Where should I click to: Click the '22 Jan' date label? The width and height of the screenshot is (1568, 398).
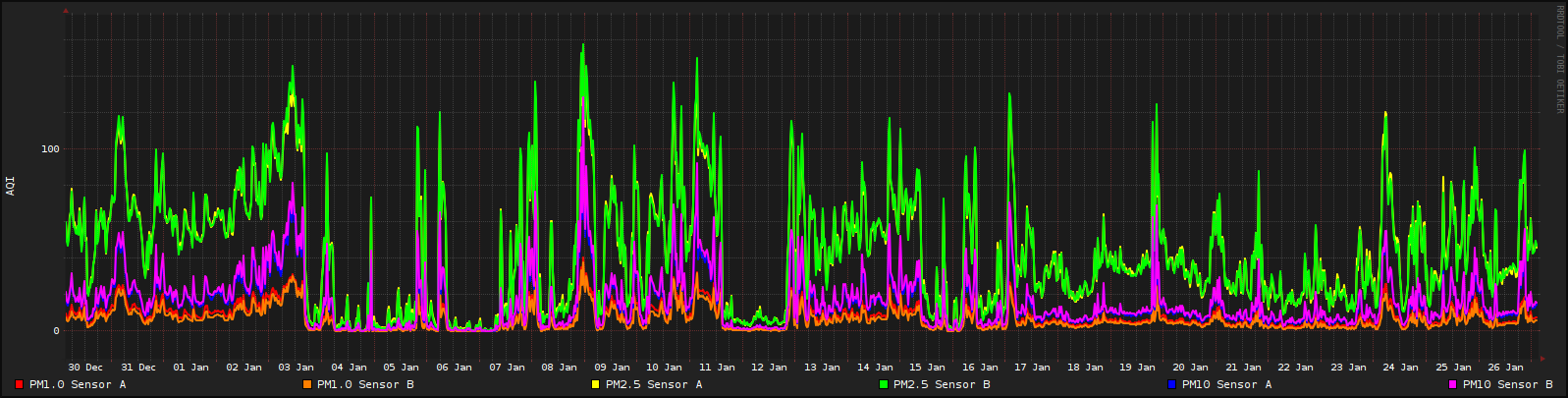(x=1297, y=368)
